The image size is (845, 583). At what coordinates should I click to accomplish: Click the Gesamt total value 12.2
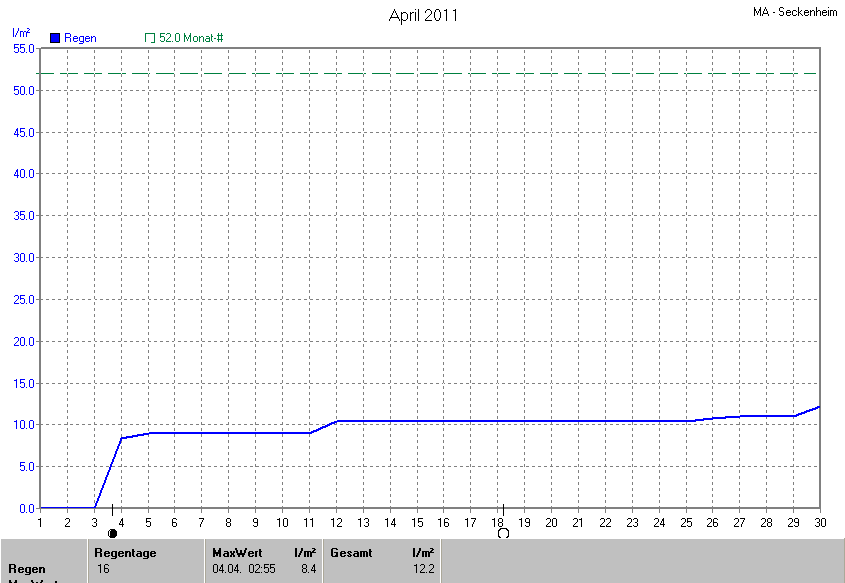[x=423, y=568]
